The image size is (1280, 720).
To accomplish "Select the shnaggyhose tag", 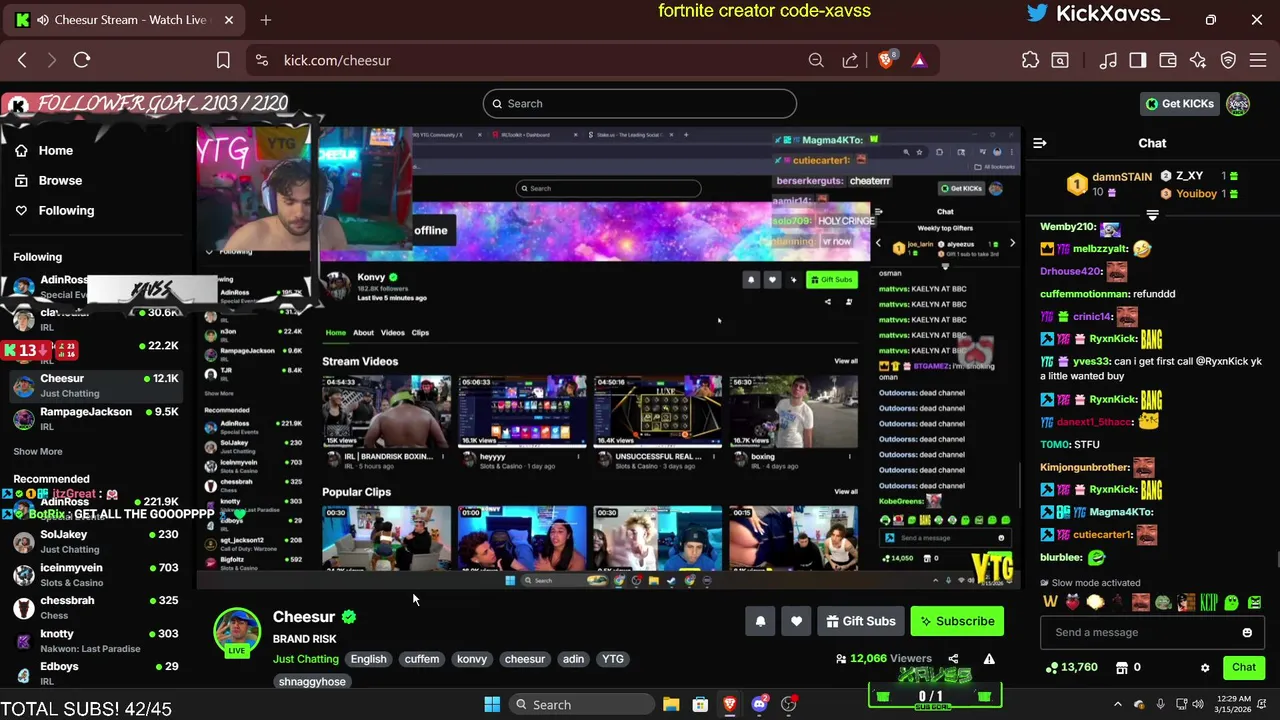I will click(x=312, y=681).
